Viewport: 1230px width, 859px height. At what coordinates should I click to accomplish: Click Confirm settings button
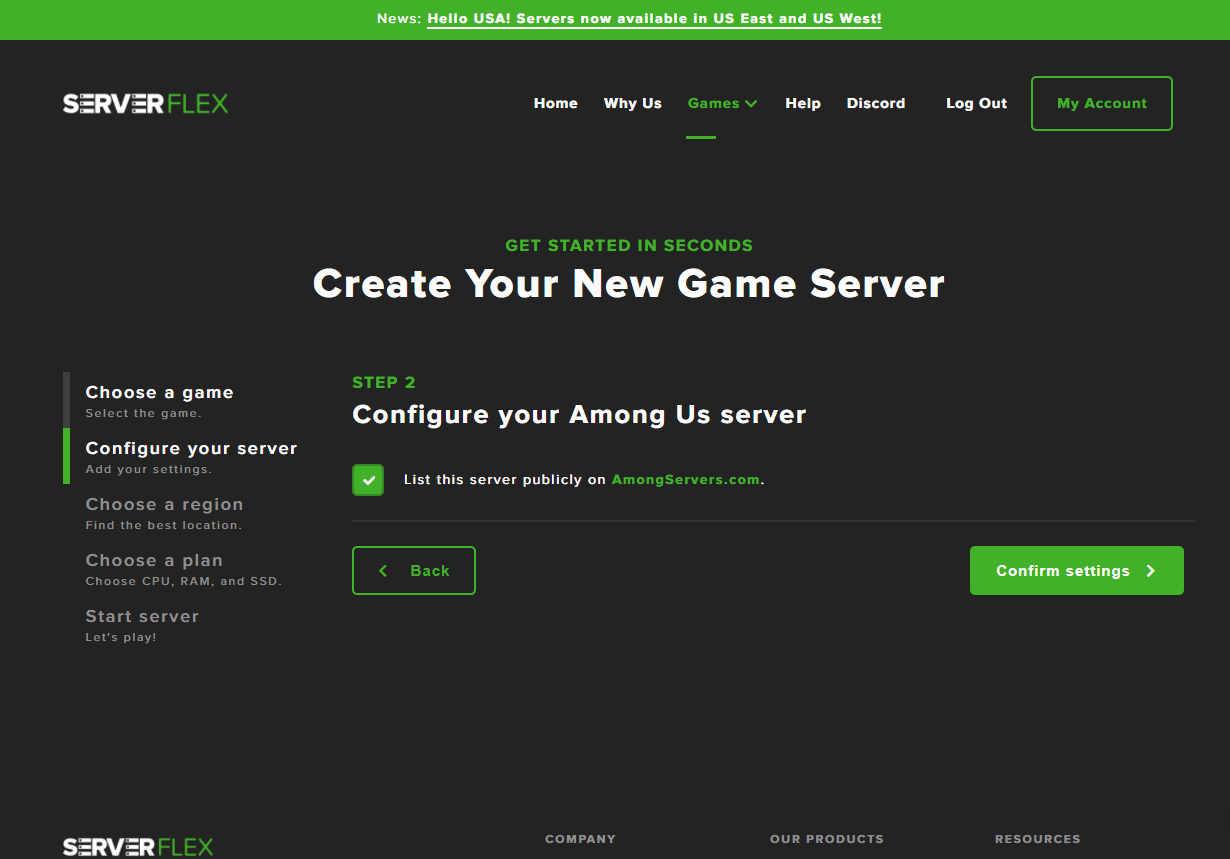point(1077,571)
